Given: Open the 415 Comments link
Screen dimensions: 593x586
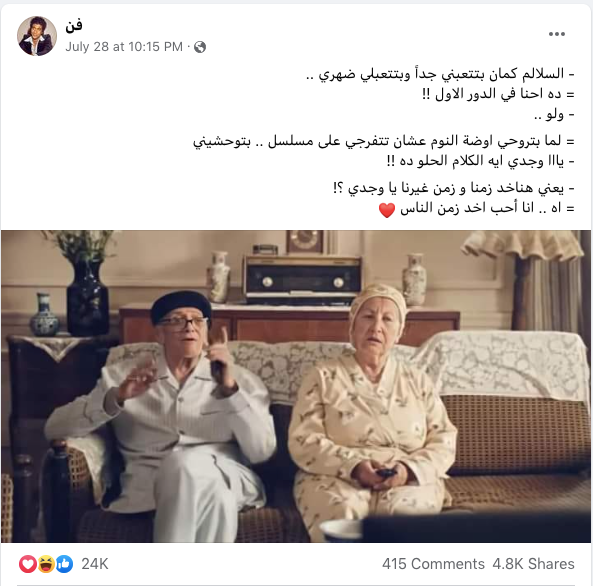Looking at the screenshot, I should tap(433, 564).
